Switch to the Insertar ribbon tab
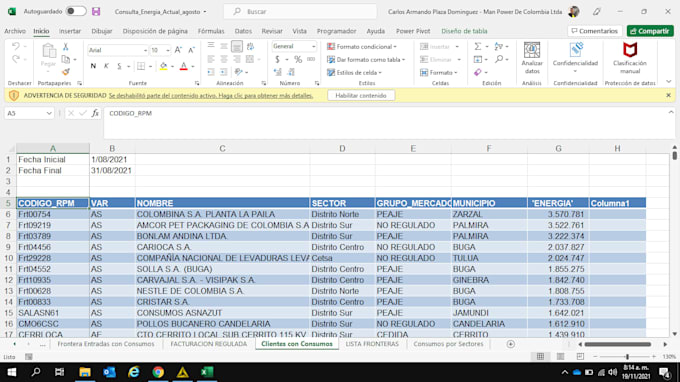Screen dimensions: 680x382 click(x=70, y=31)
